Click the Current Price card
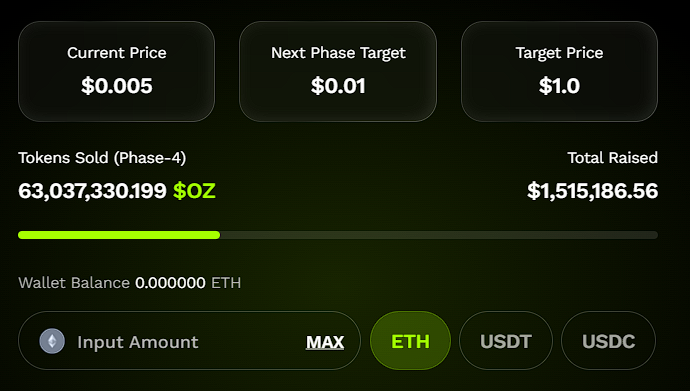The image size is (690, 391). [x=117, y=71]
